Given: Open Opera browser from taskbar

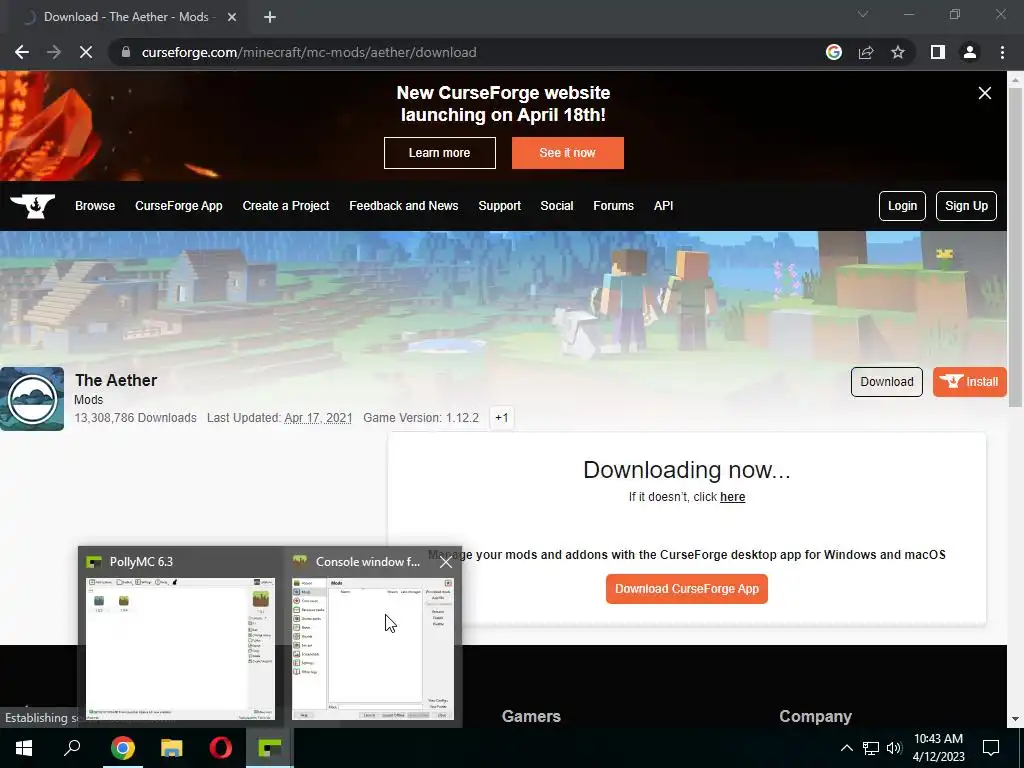Looking at the screenshot, I should tap(221, 748).
